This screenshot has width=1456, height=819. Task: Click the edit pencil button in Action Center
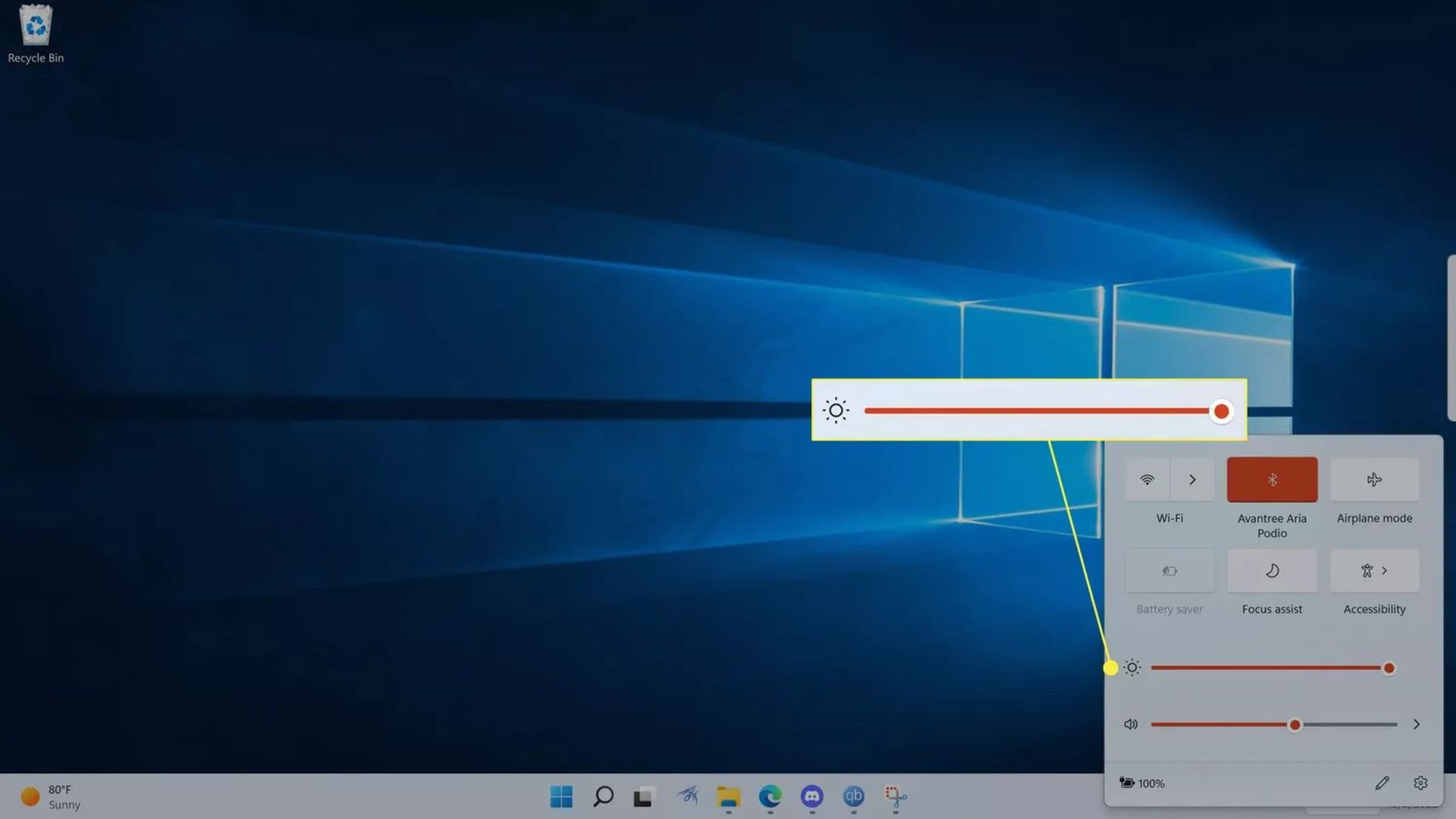[x=1382, y=782]
